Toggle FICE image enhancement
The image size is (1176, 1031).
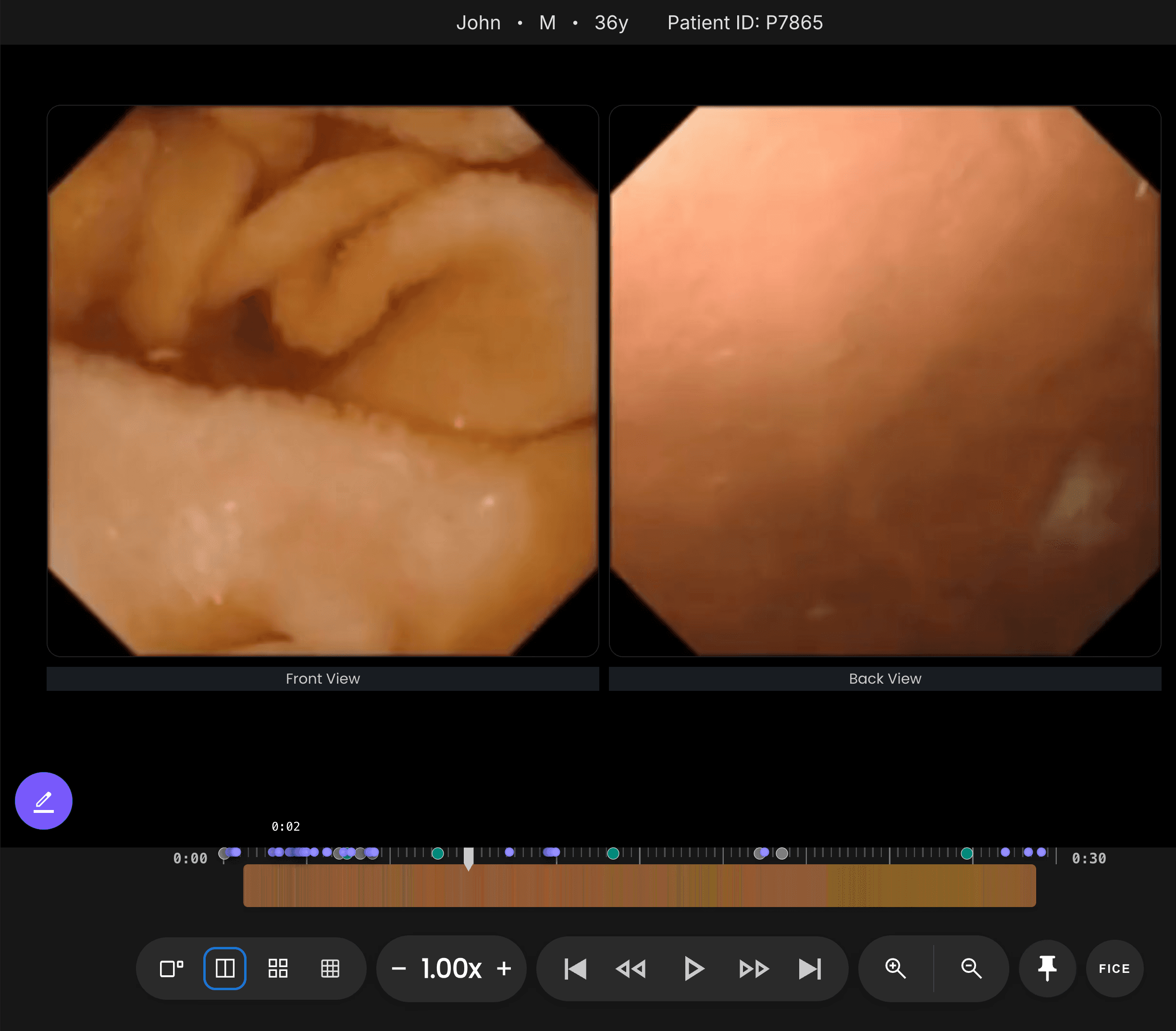(x=1114, y=969)
